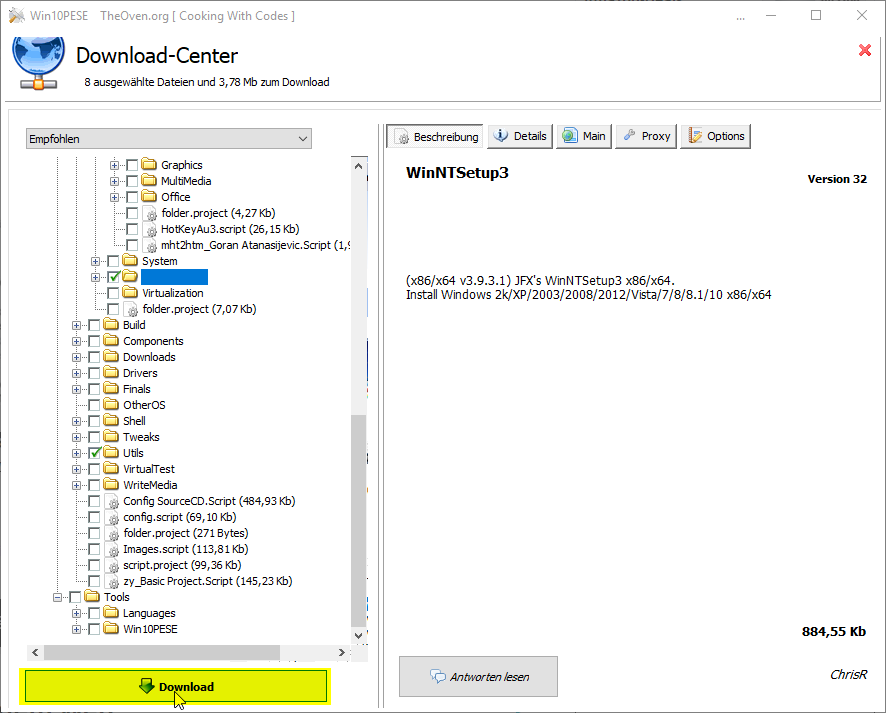Click the Virtualization folder icon
The width and height of the screenshot is (886, 713).
tap(130, 293)
